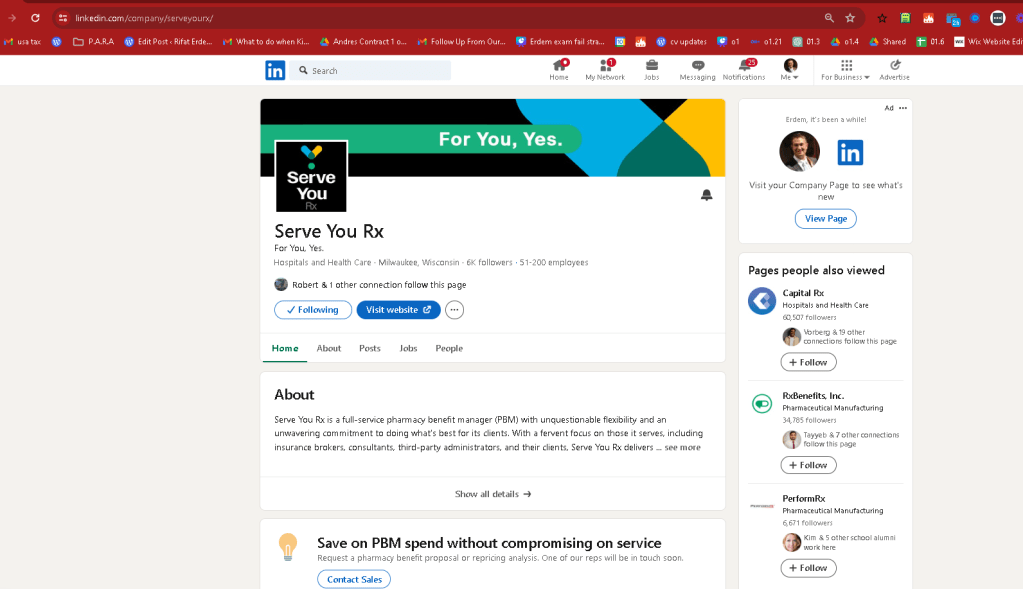Follow PerformRx
The height and width of the screenshot is (589, 1023).
(x=808, y=568)
